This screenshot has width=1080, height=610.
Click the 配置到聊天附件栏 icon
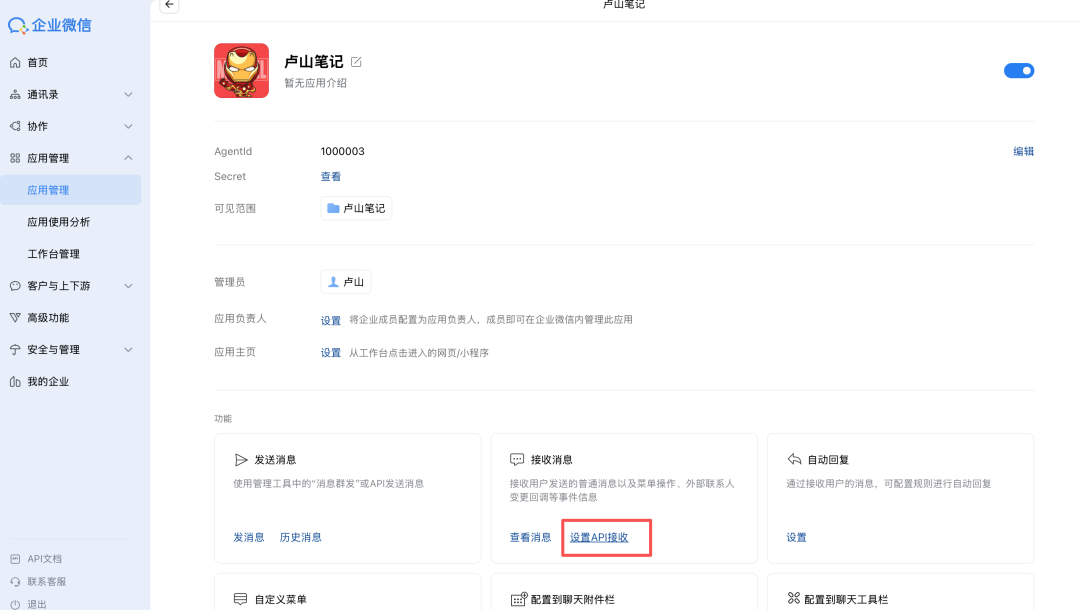coord(519,599)
